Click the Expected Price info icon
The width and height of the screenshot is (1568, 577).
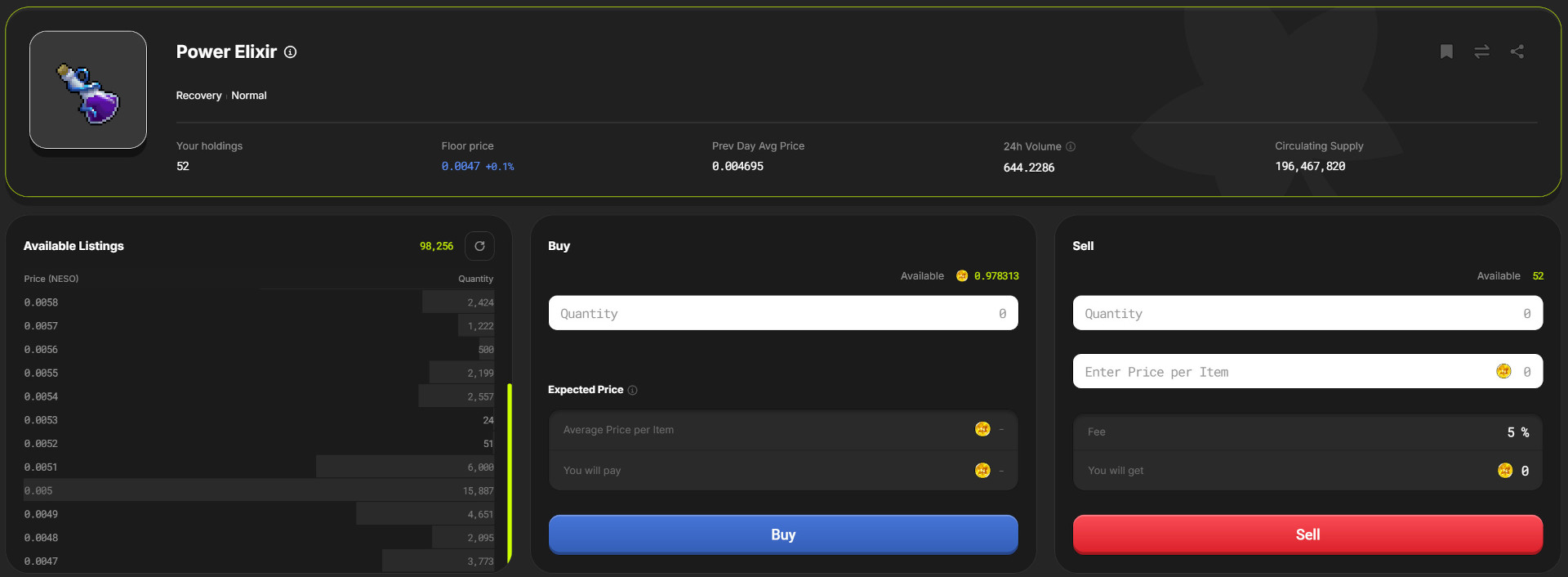click(632, 391)
